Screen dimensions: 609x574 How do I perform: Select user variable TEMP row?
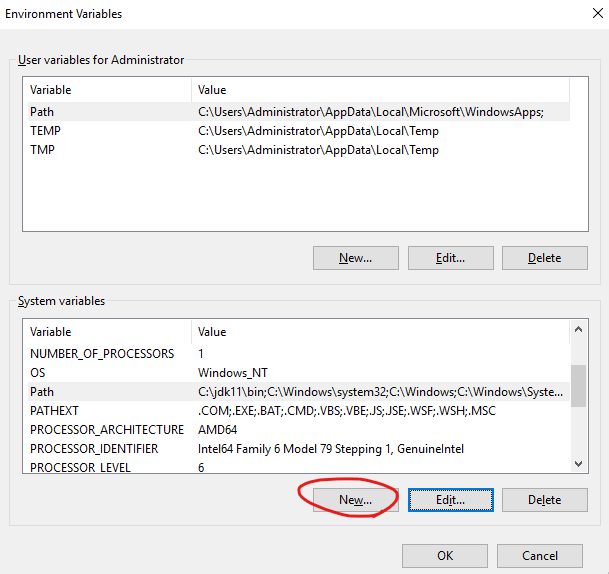click(x=299, y=131)
